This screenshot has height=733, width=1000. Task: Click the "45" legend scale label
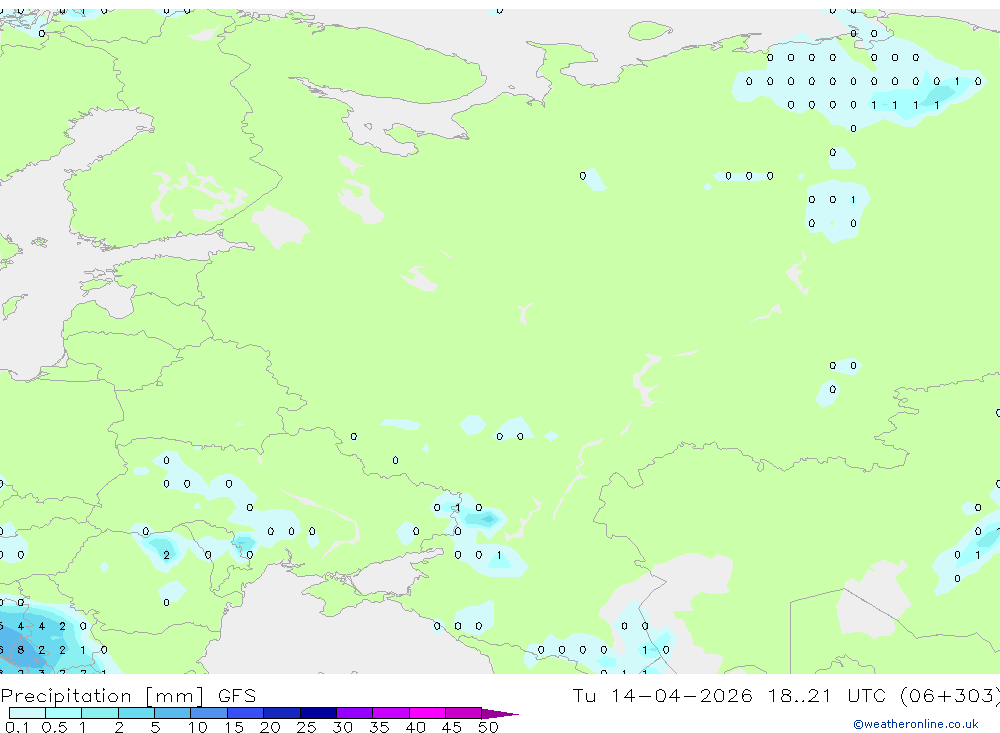[452, 727]
